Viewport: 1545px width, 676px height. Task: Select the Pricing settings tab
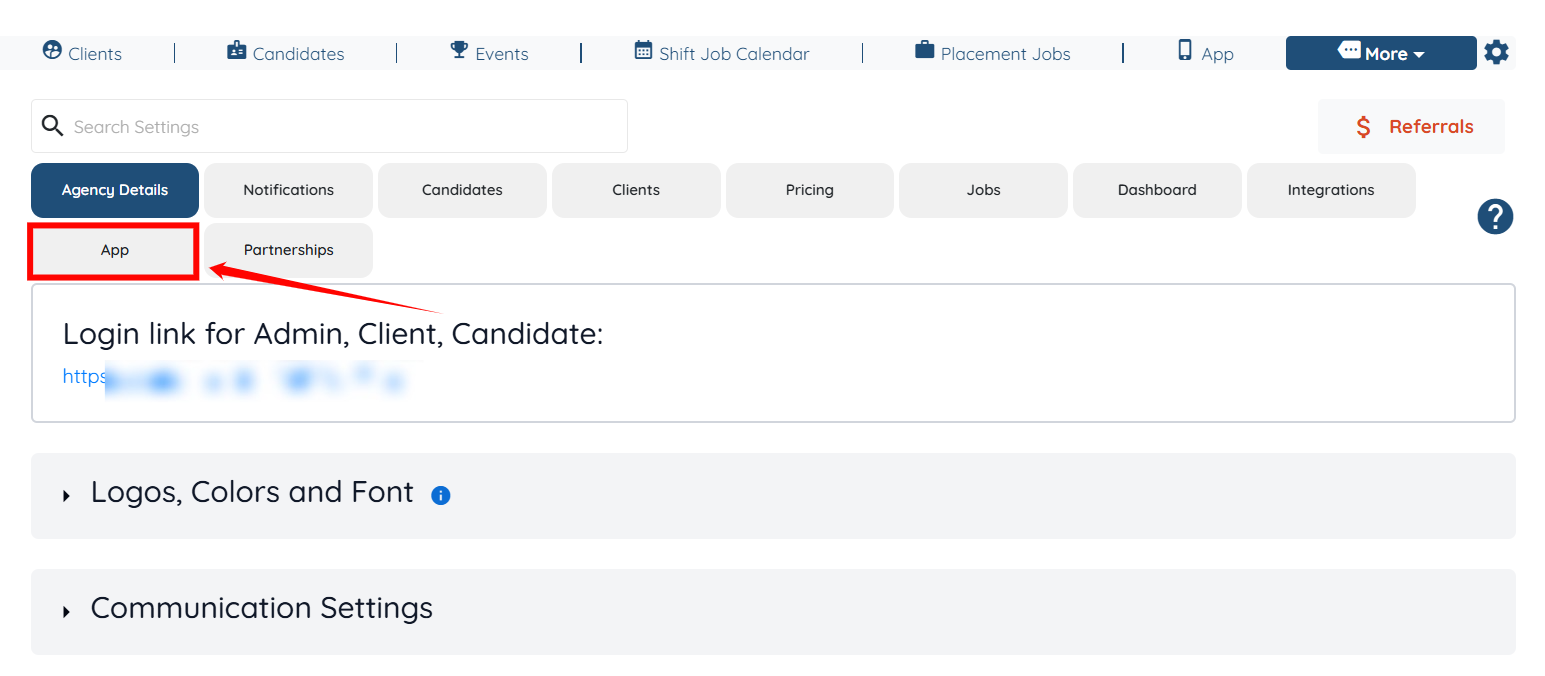(809, 190)
